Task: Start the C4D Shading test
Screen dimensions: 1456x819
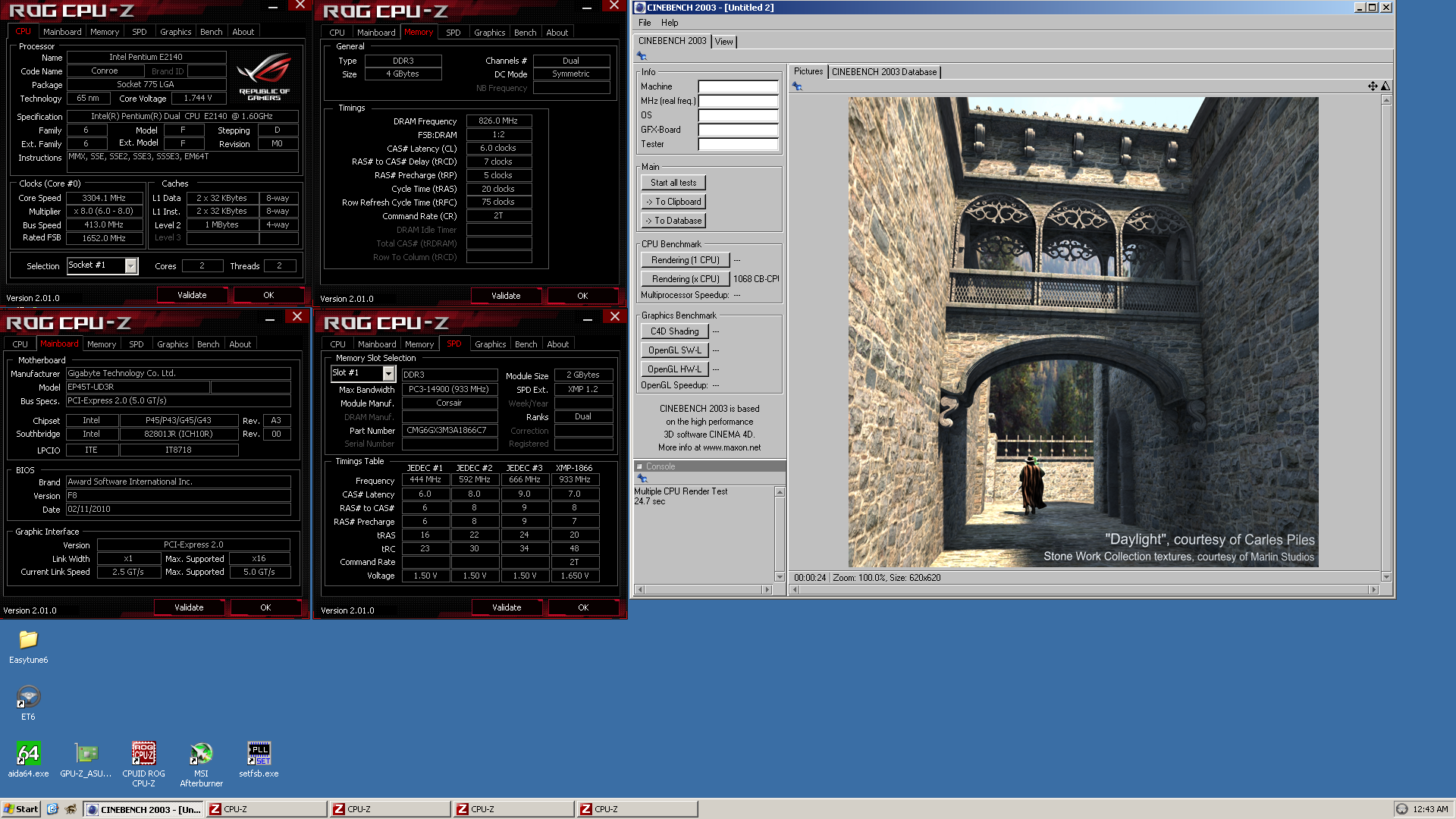Action: pyautogui.click(x=675, y=331)
